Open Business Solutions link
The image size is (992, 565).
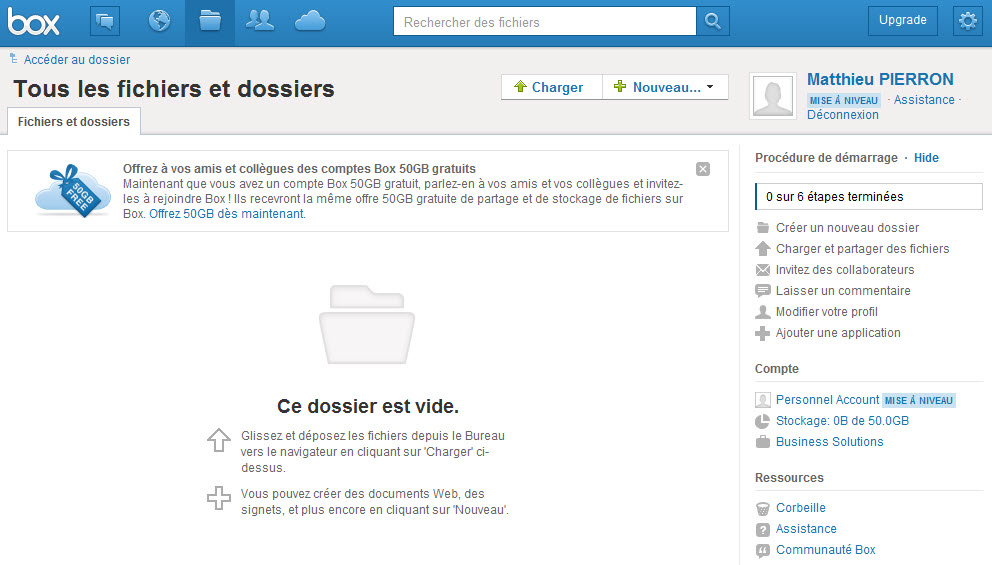point(829,442)
